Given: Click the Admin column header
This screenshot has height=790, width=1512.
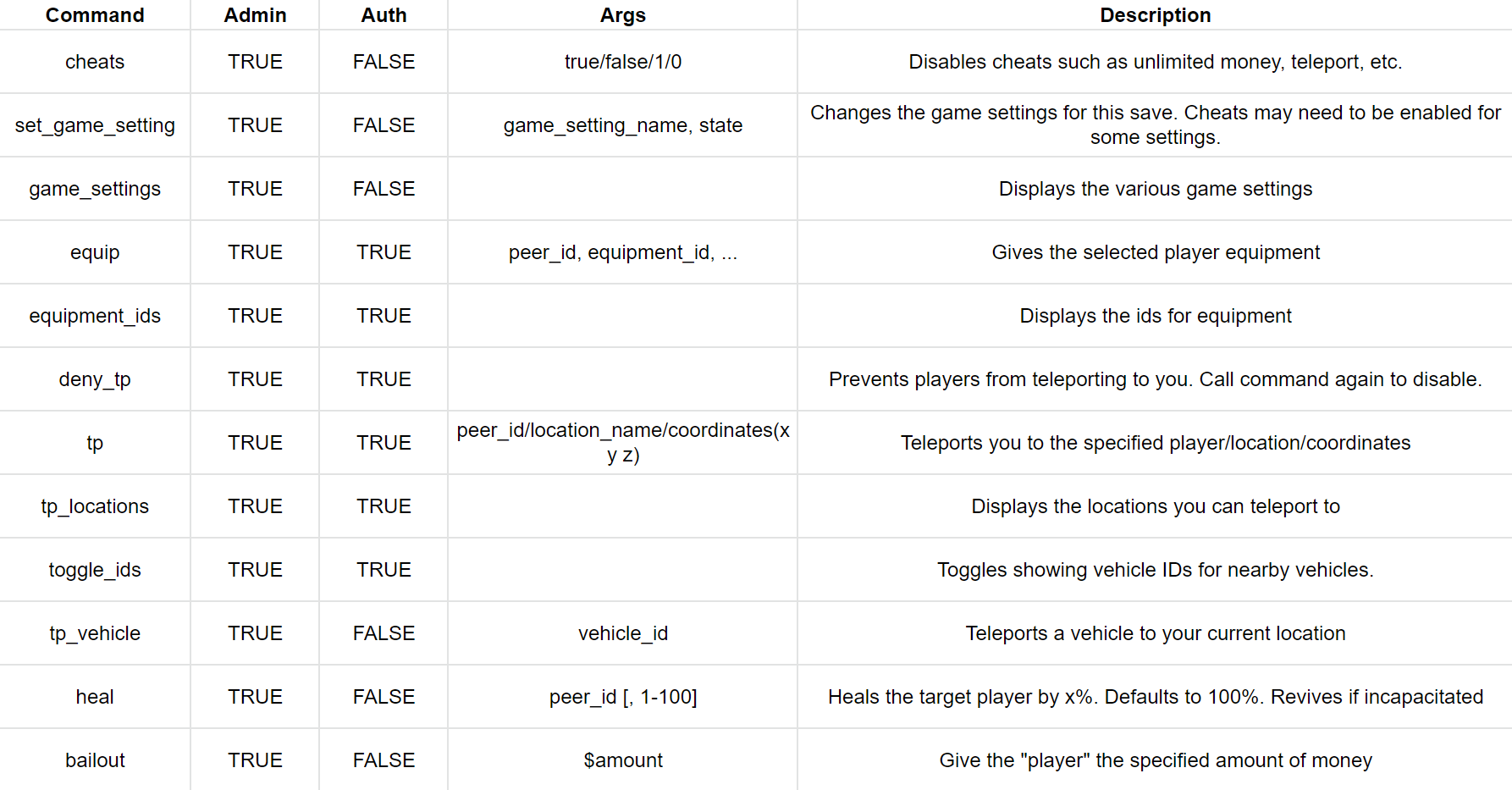Looking at the screenshot, I should (x=255, y=15).
